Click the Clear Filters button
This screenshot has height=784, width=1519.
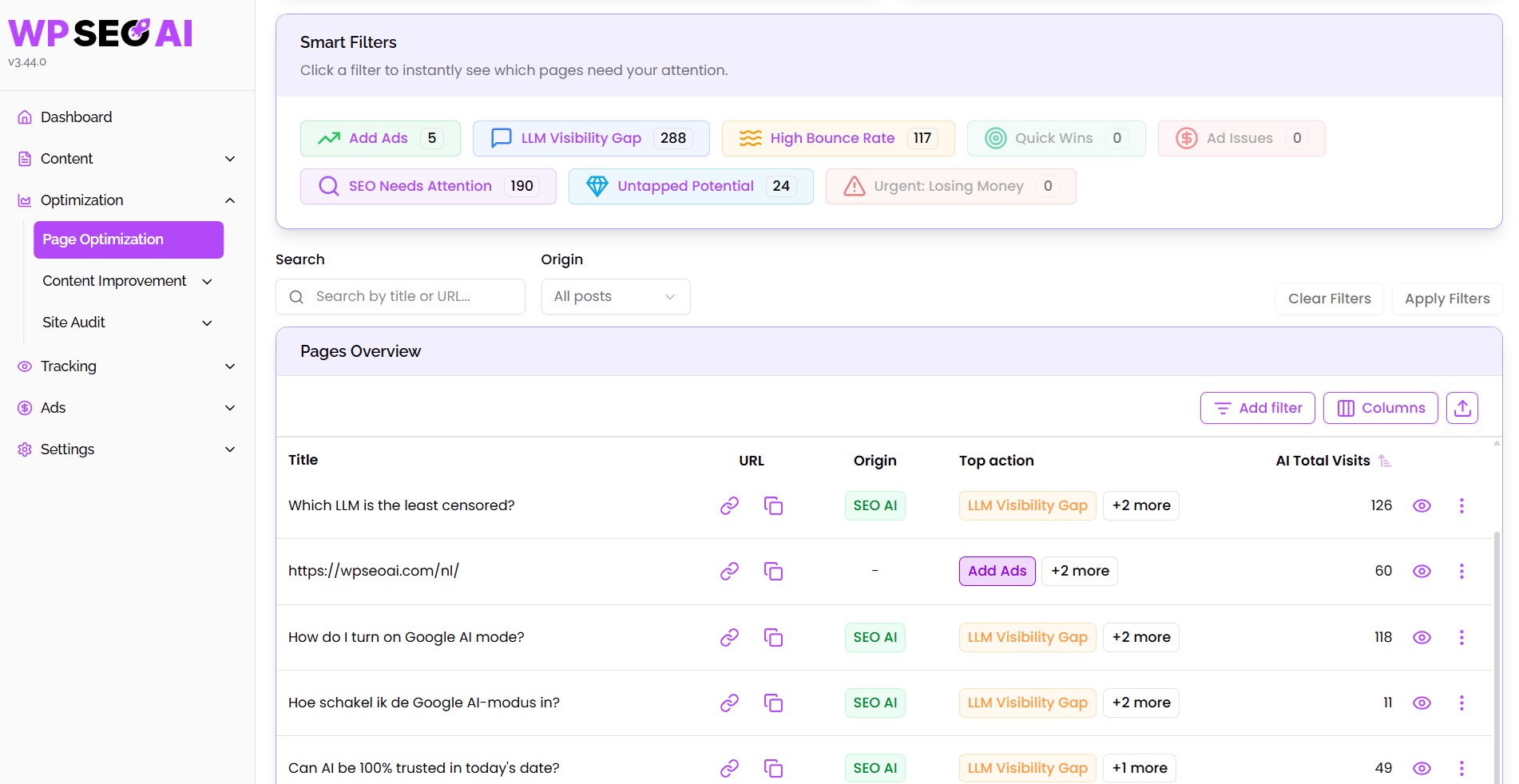coord(1330,299)
